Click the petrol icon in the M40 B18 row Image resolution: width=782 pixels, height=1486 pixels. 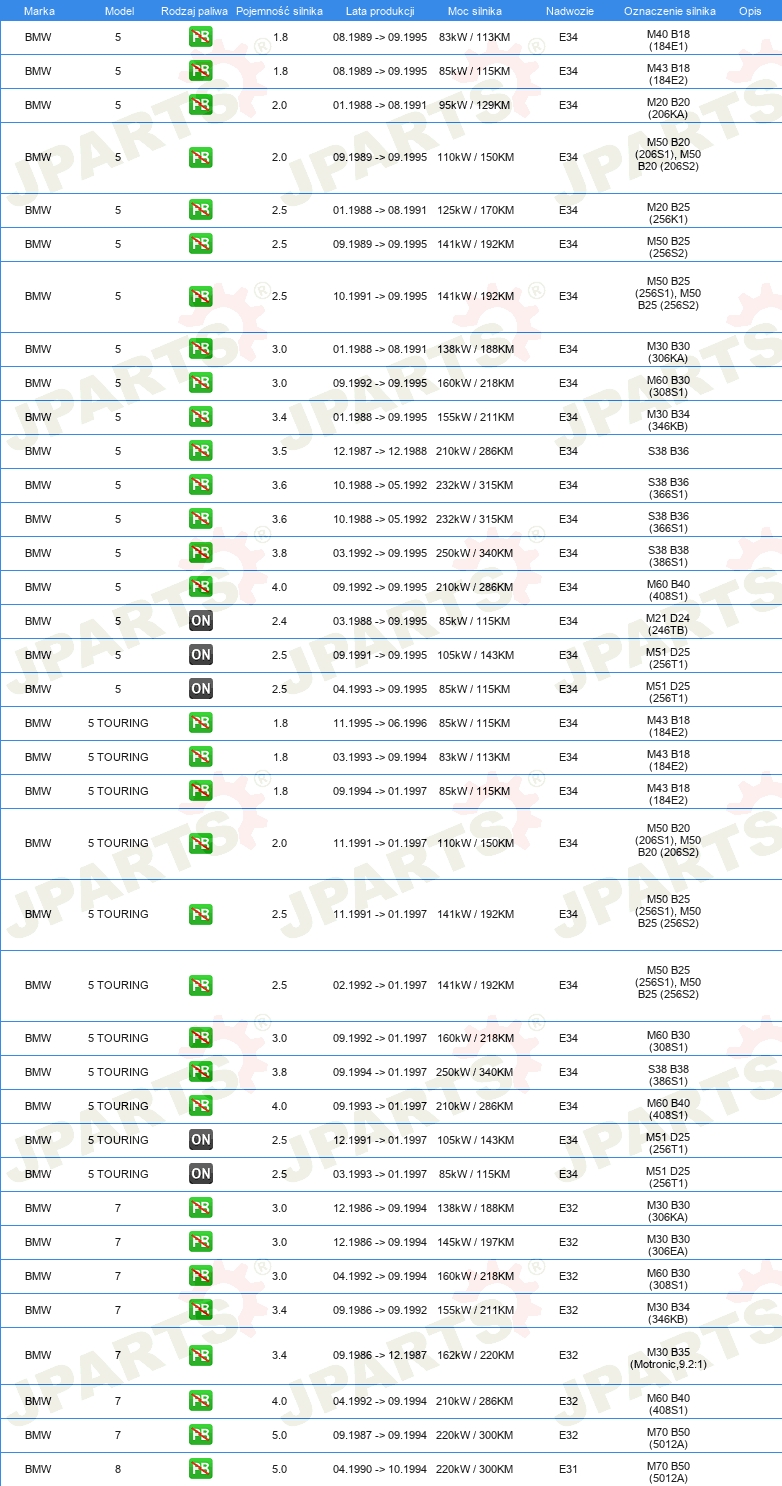[x=201, y=38]
